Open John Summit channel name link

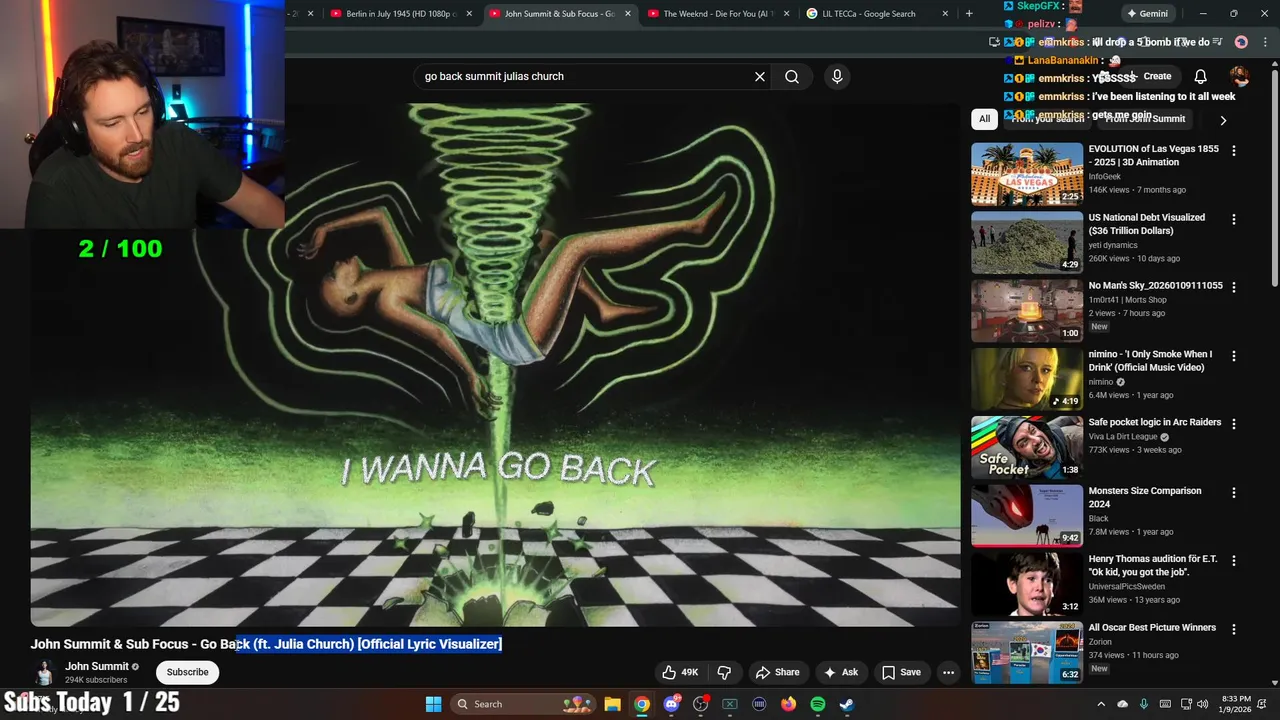tap(97, 666)
